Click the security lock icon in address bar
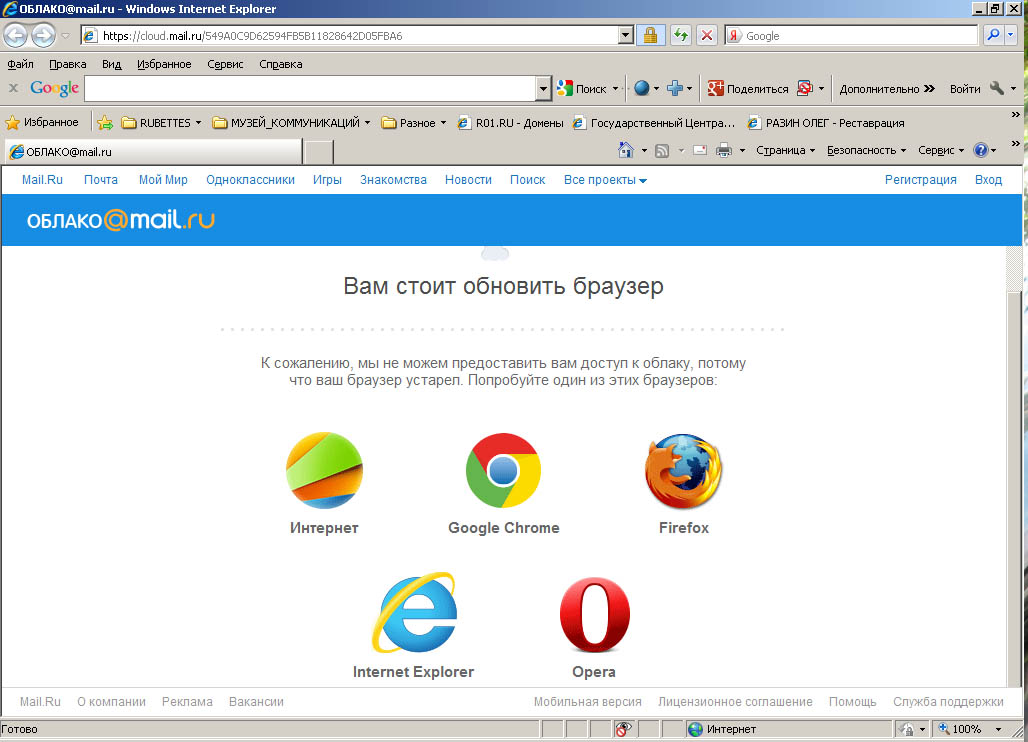The image size is (1028, 742). 650,35
